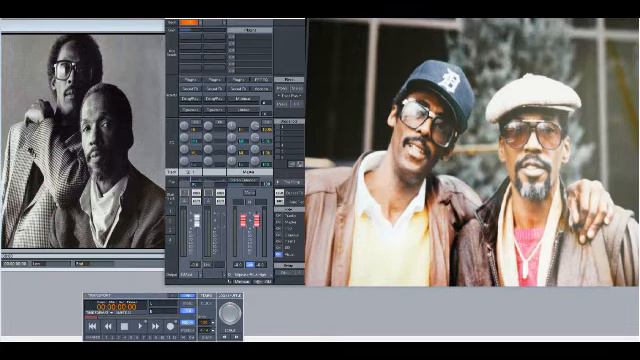Select marker button 12 in transport
The image size is (640, 360).
[174, 338]
